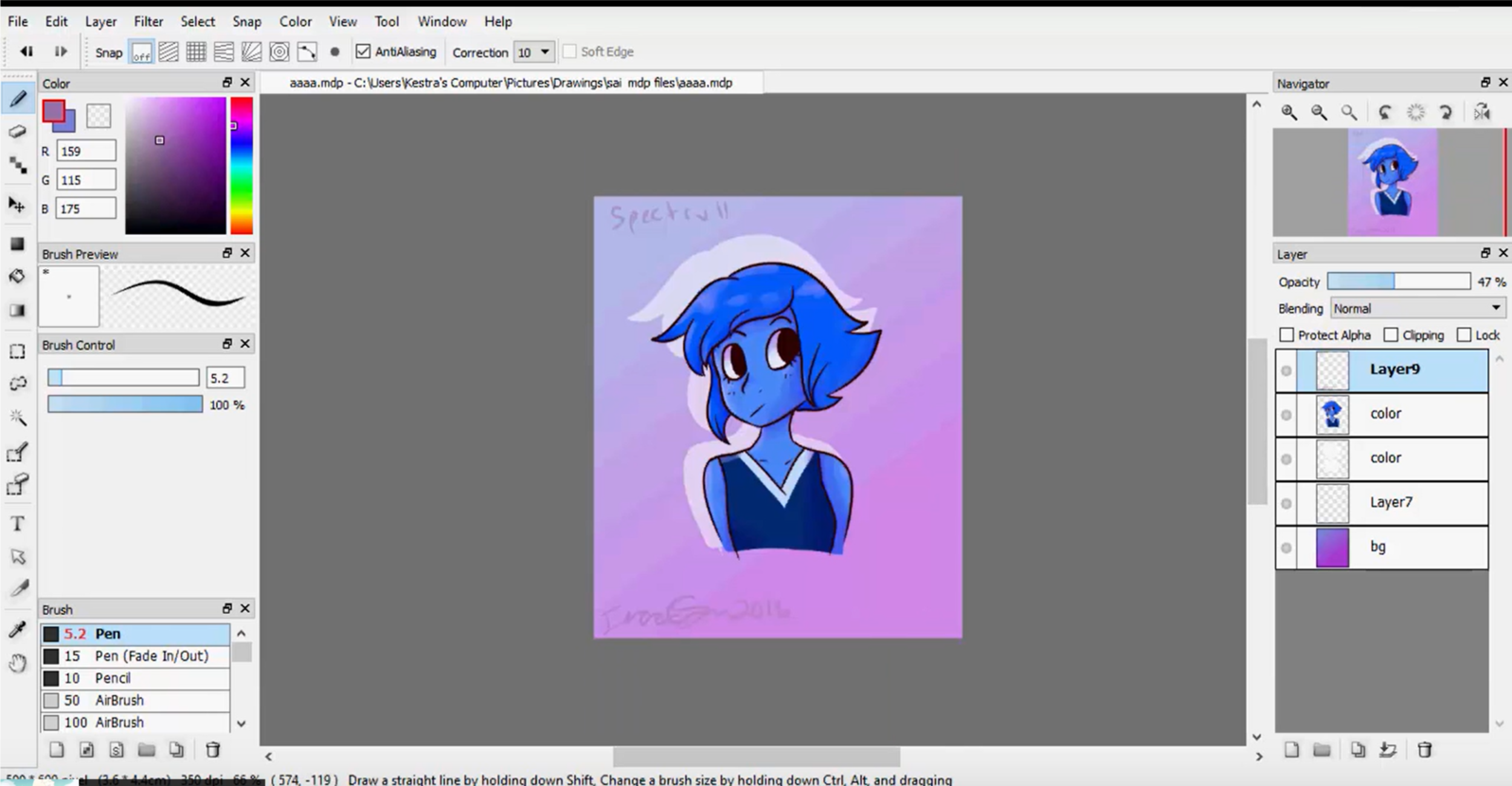Open the View menu
1512x786 pixels.
(343, 22)
